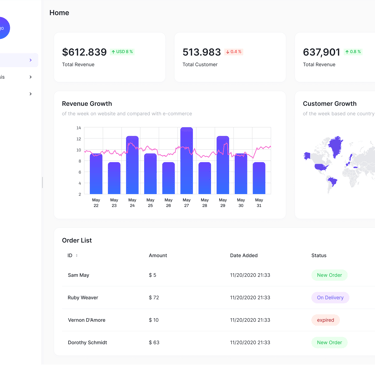Click the Total Customer label
This screenshot has height=366, width=375.
pyautogui.click(x=200, y=64)
